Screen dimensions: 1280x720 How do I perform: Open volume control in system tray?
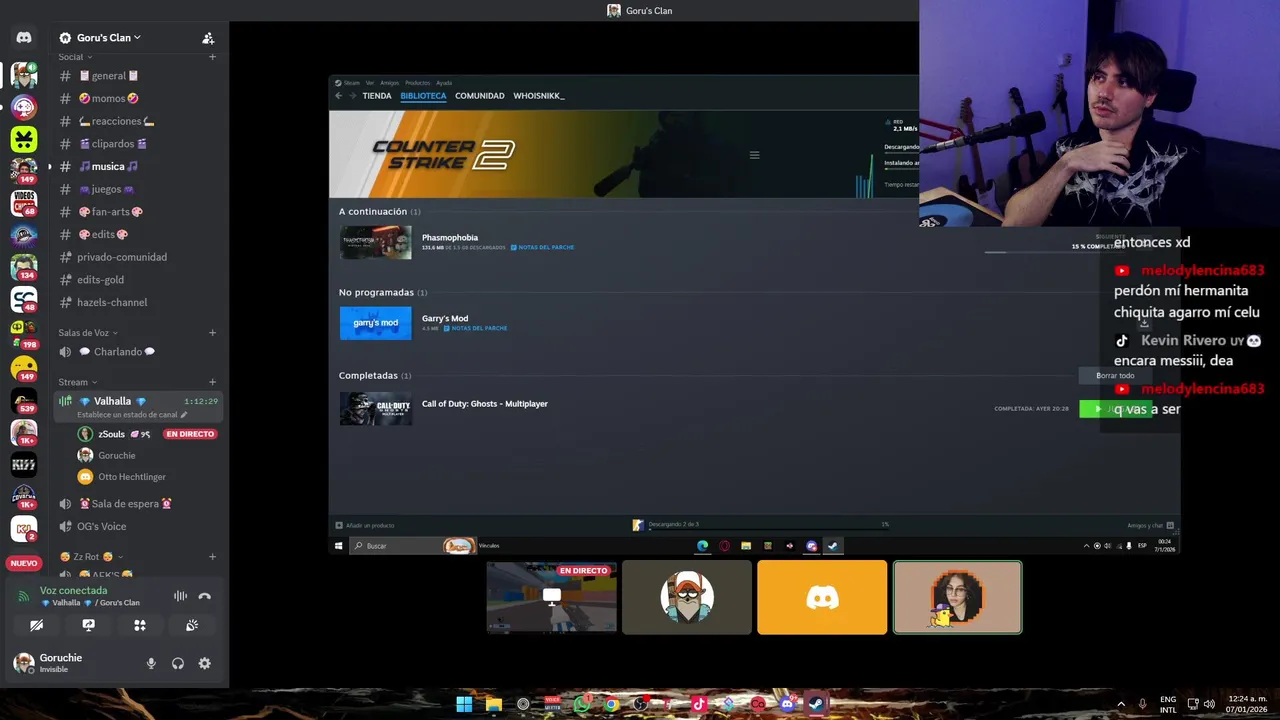(1209, 704)
